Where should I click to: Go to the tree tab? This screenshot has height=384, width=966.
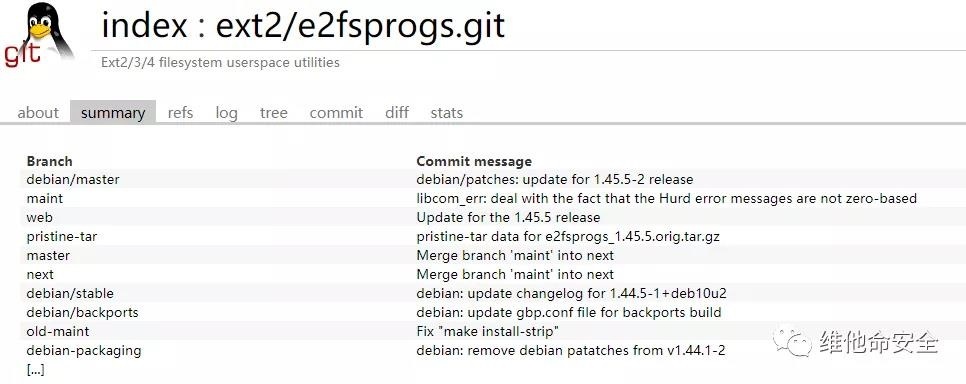[x=274, y=113]
